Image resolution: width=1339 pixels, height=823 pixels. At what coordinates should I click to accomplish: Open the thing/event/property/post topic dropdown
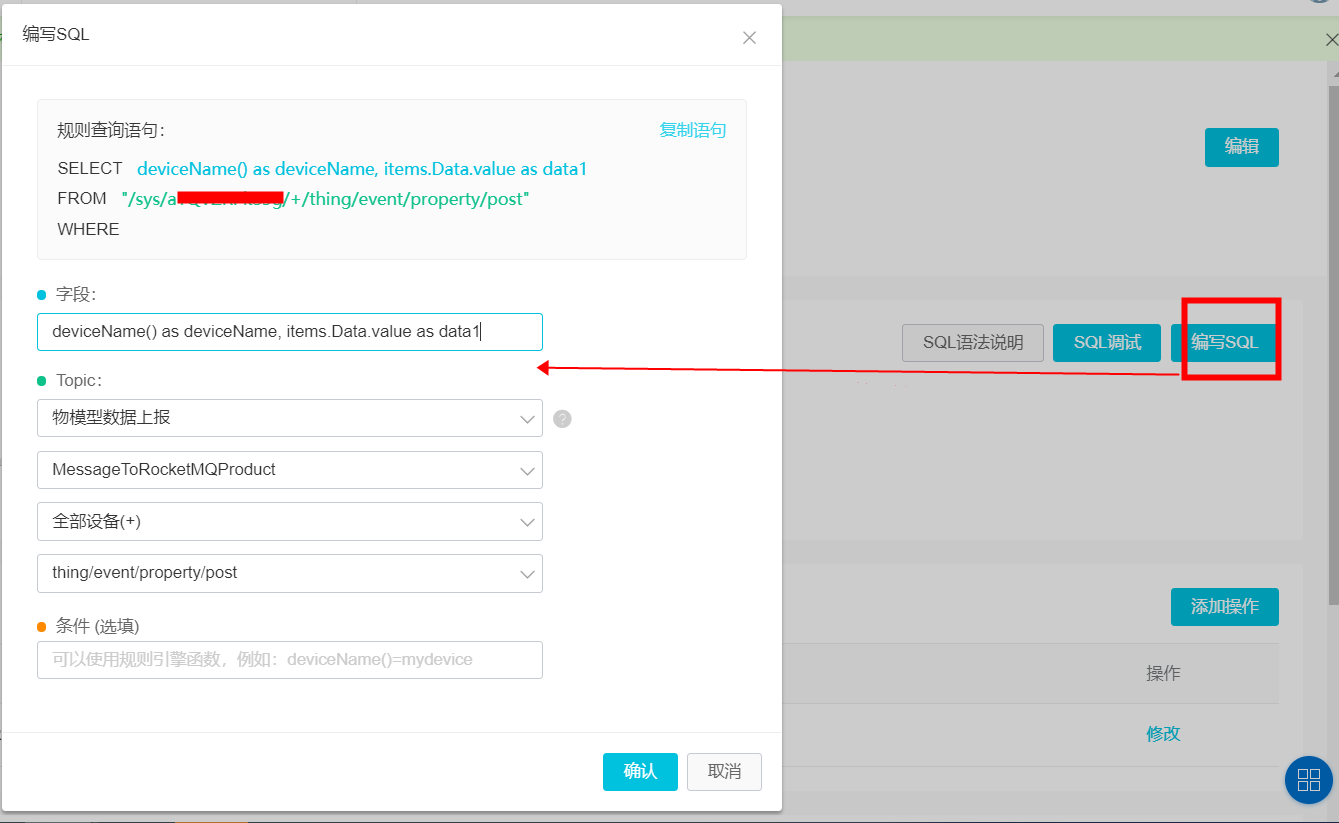click(x=290, y=573)
